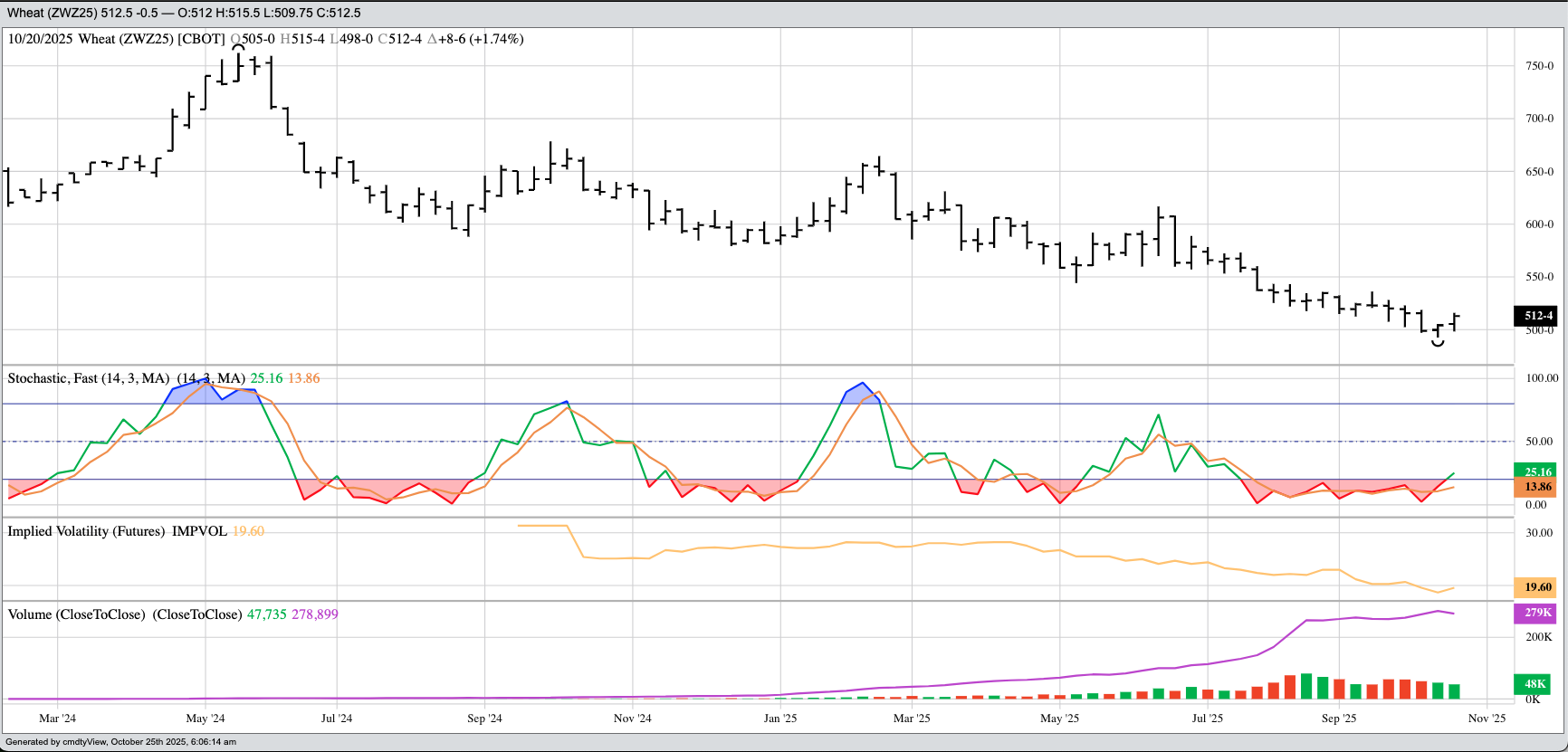The image size is (1568, 752).
Task: Select the Implied Volatility (Futures) IMPVOL label
Action: (x=117, y=531)
